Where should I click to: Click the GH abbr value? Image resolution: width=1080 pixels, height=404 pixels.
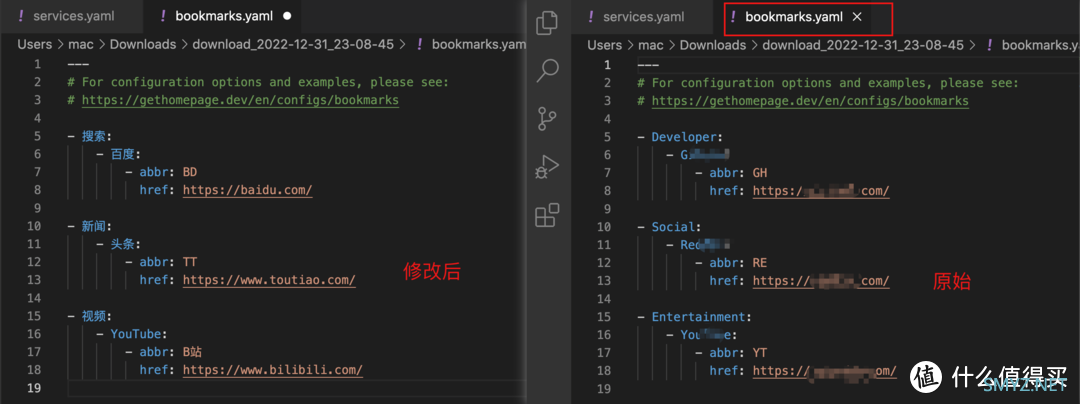pyautogui.click(x=760, y=172)
